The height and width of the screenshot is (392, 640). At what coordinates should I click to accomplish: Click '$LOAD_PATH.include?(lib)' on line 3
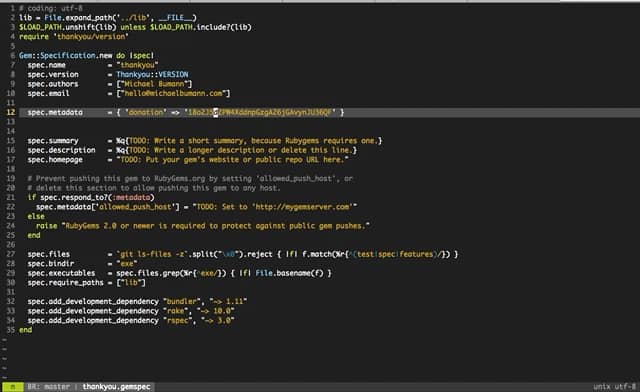pyautogui.click(x=200, y=27)
